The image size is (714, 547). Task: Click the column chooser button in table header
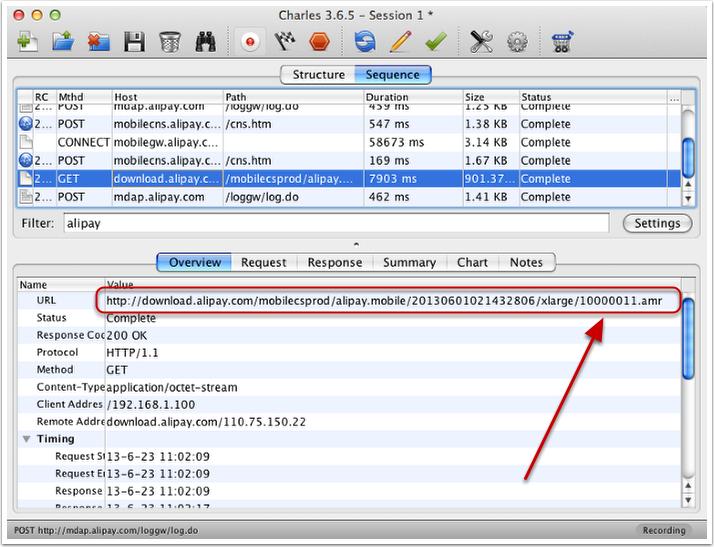coord(674,98)
